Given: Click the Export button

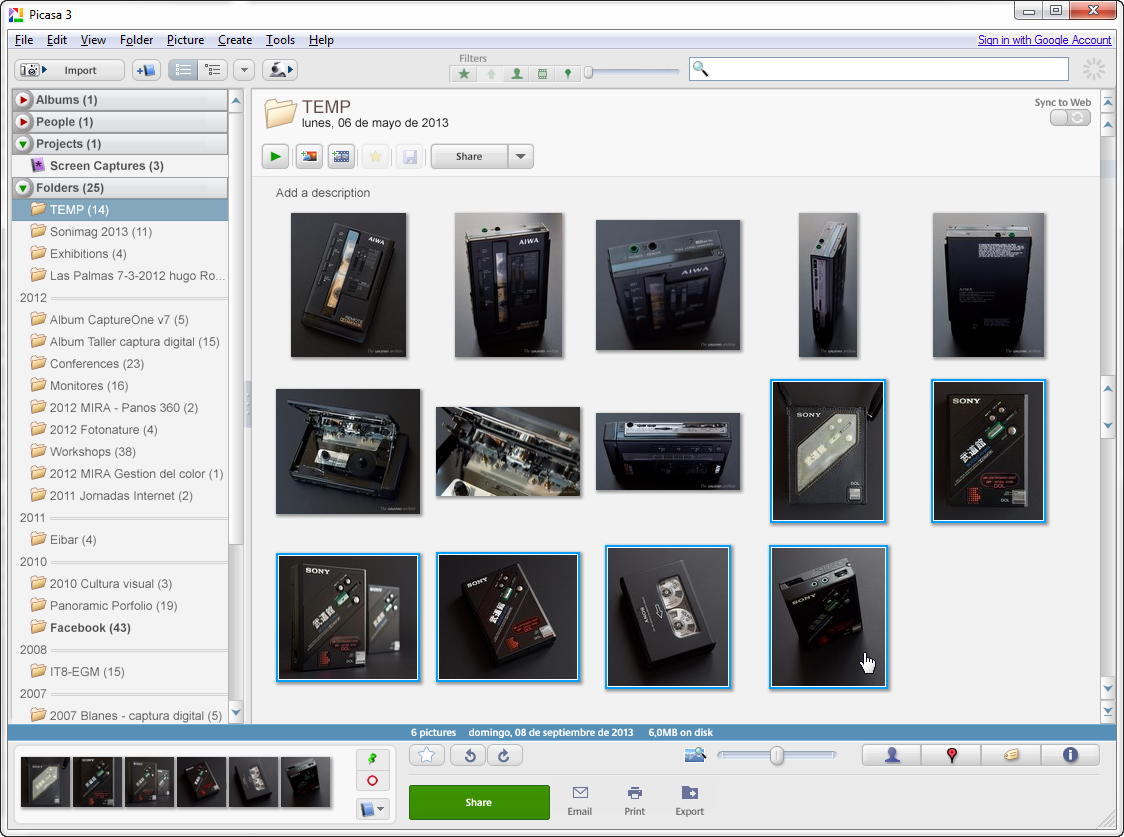Looking at the screenshot, I should pos(690,800).
